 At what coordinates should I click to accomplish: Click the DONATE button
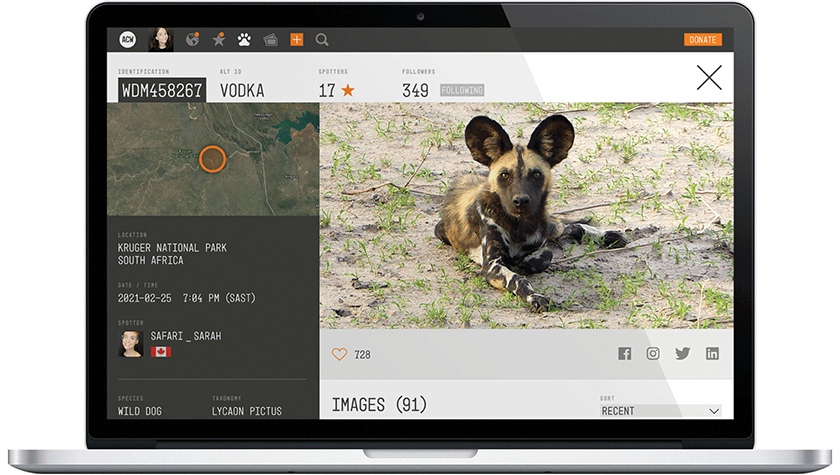(703, 40)
